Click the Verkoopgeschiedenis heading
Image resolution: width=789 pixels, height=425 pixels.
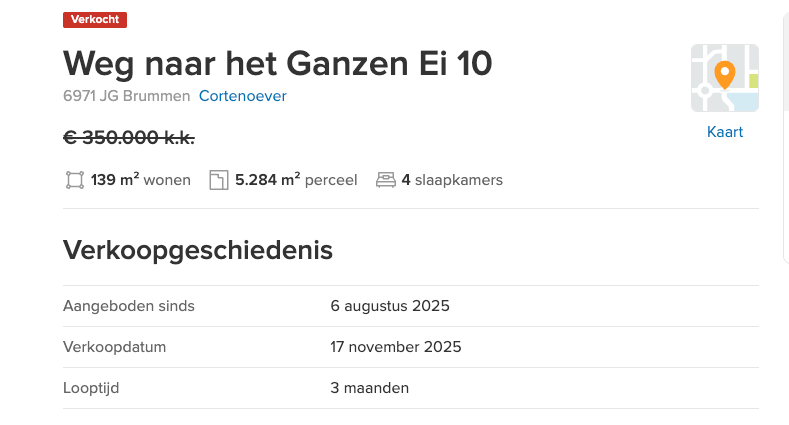tap(198, 250)
